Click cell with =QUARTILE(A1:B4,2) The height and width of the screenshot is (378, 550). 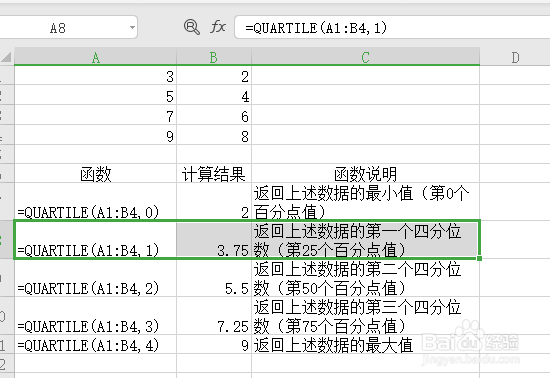95,278
